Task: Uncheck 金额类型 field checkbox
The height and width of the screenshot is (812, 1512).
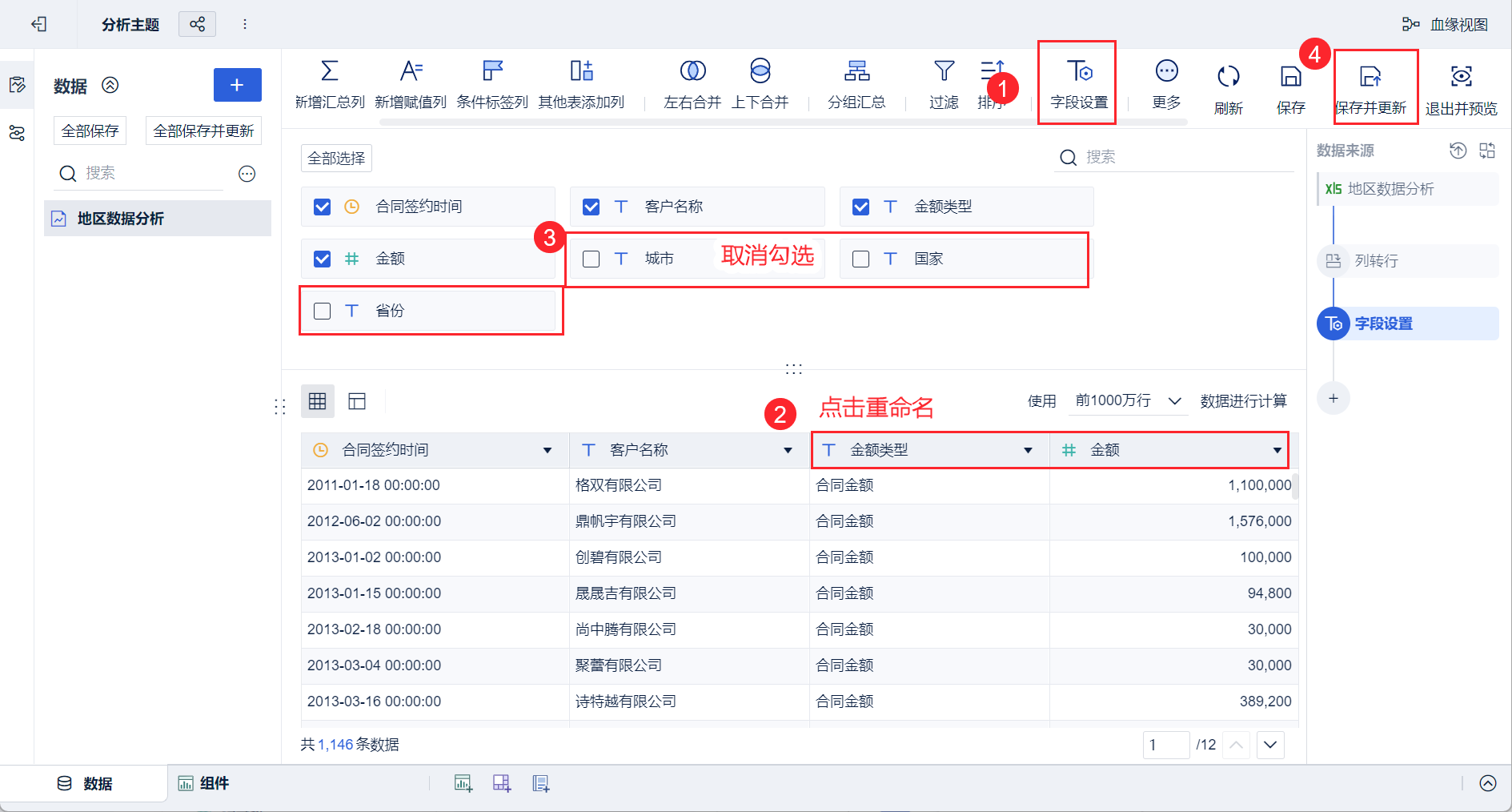Action: 861,207
